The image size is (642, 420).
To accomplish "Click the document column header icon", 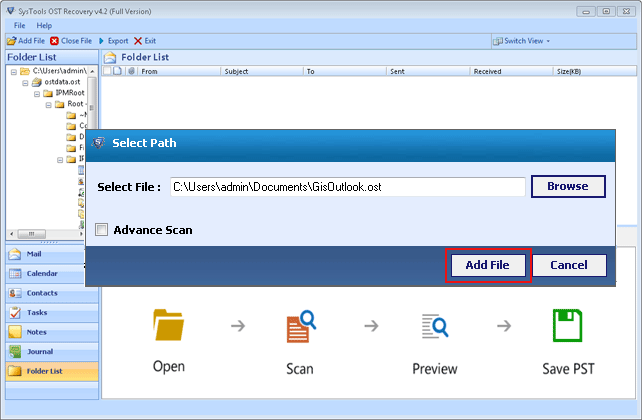I will coord(118,71).
